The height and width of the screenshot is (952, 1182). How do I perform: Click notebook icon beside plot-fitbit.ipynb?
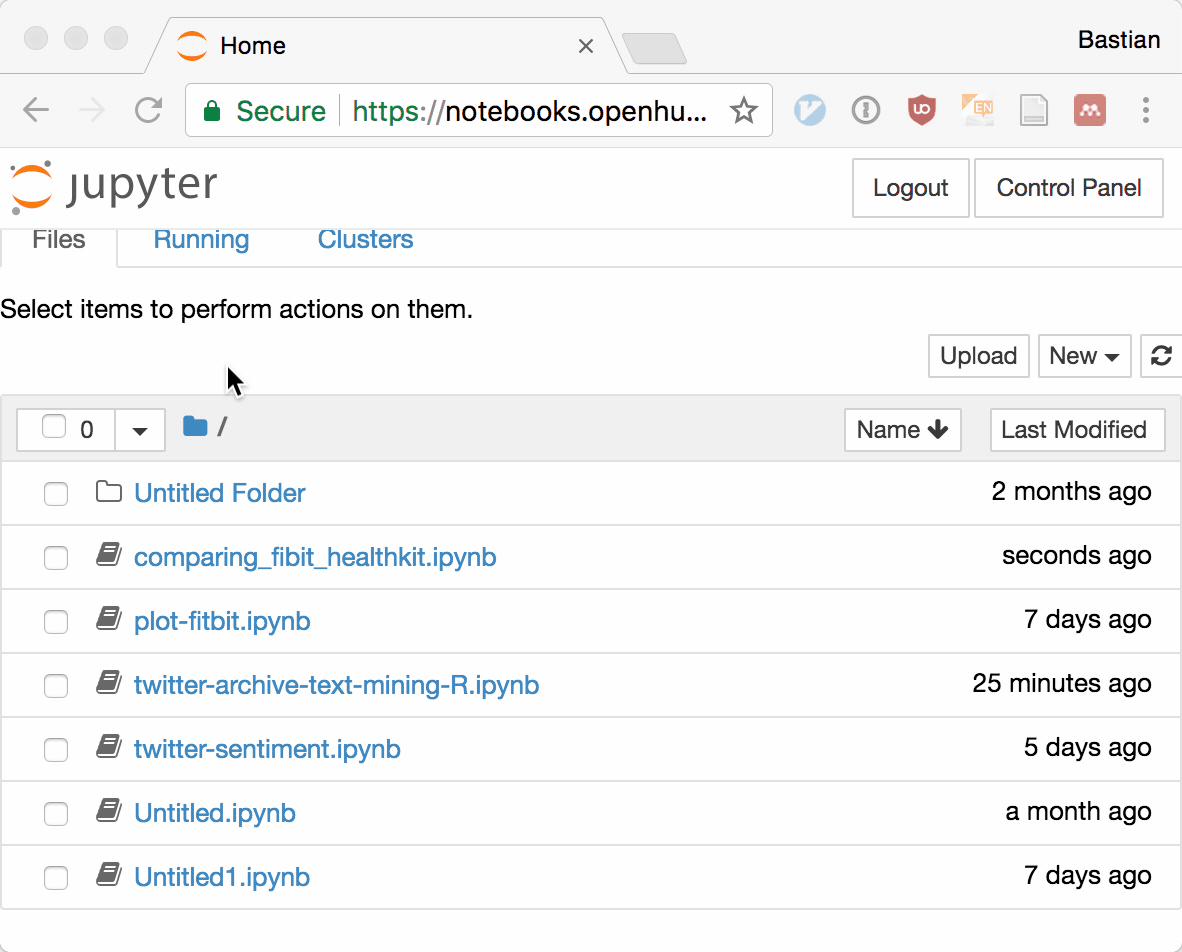[x=109, y=620]
